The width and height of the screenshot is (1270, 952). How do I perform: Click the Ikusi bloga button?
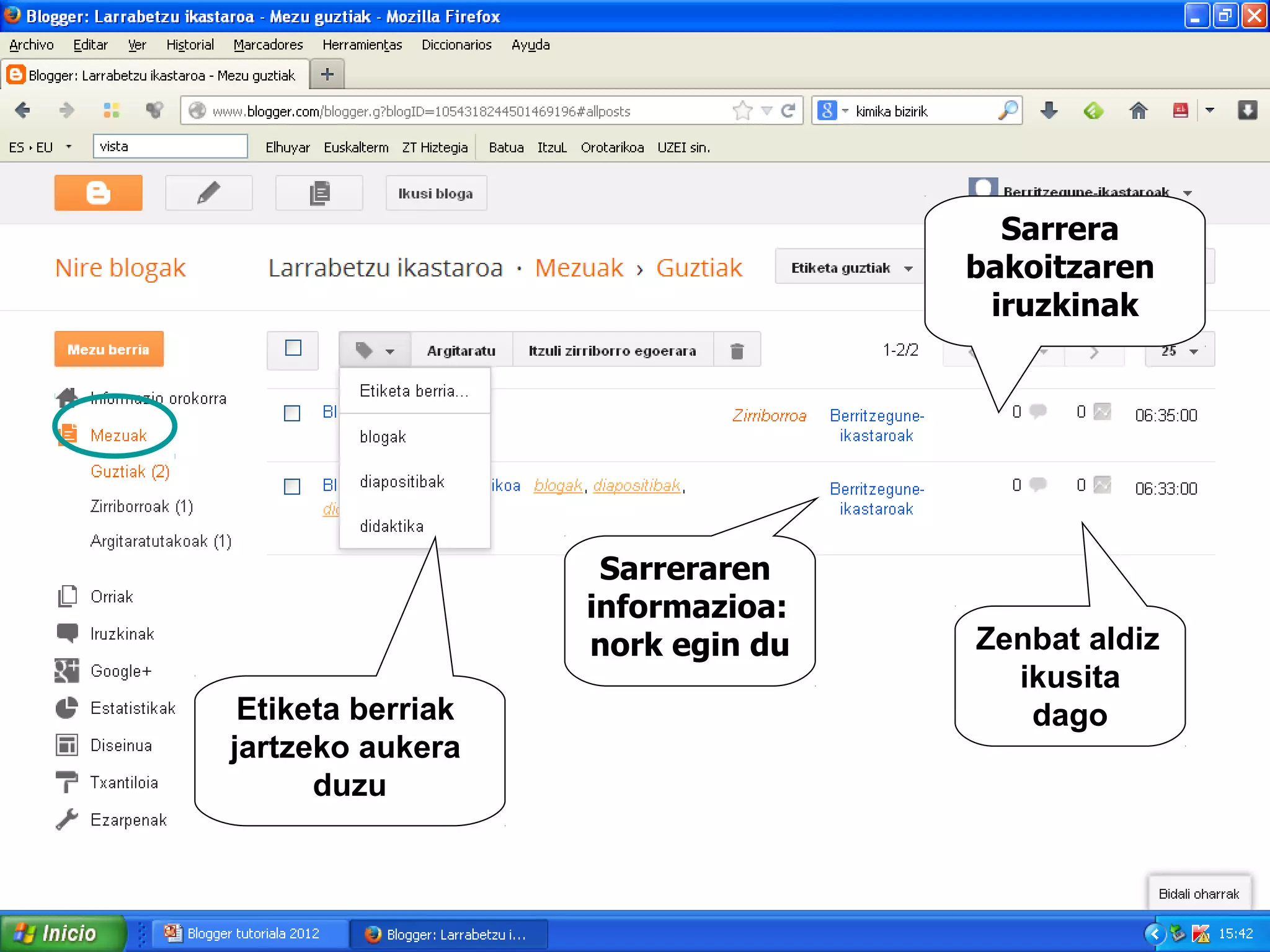(x=435, y=193)
